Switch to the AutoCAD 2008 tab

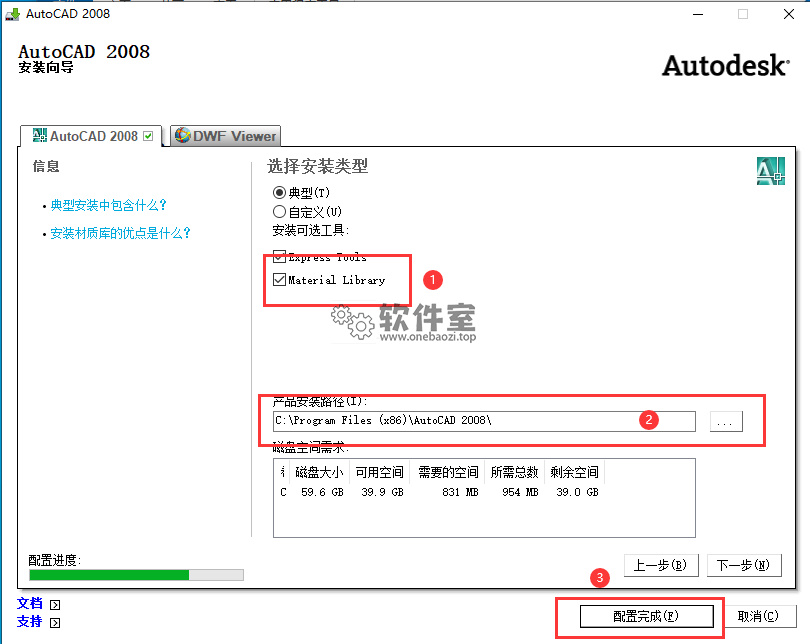tap(91, 136)
